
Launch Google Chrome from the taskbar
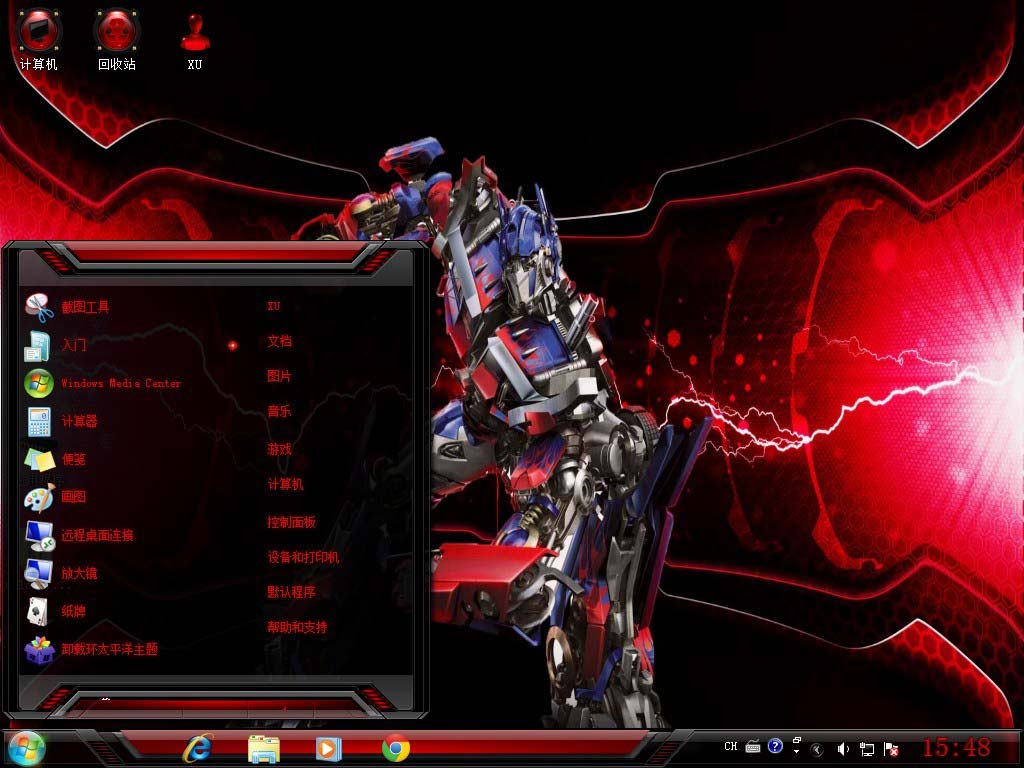tap(396, 747)
